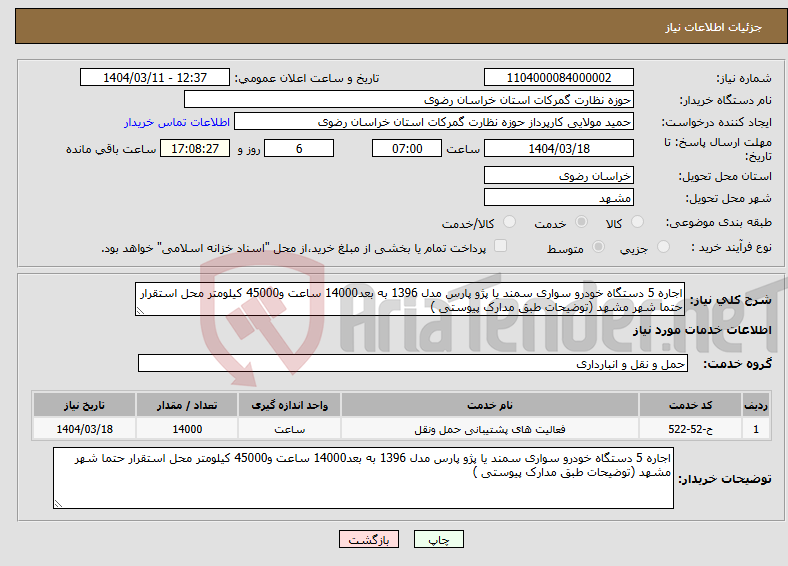Click the شرح کلی نیاز text area
This screenshot has width=788, height=566.
pyautogui.click(x=410, y=299)
